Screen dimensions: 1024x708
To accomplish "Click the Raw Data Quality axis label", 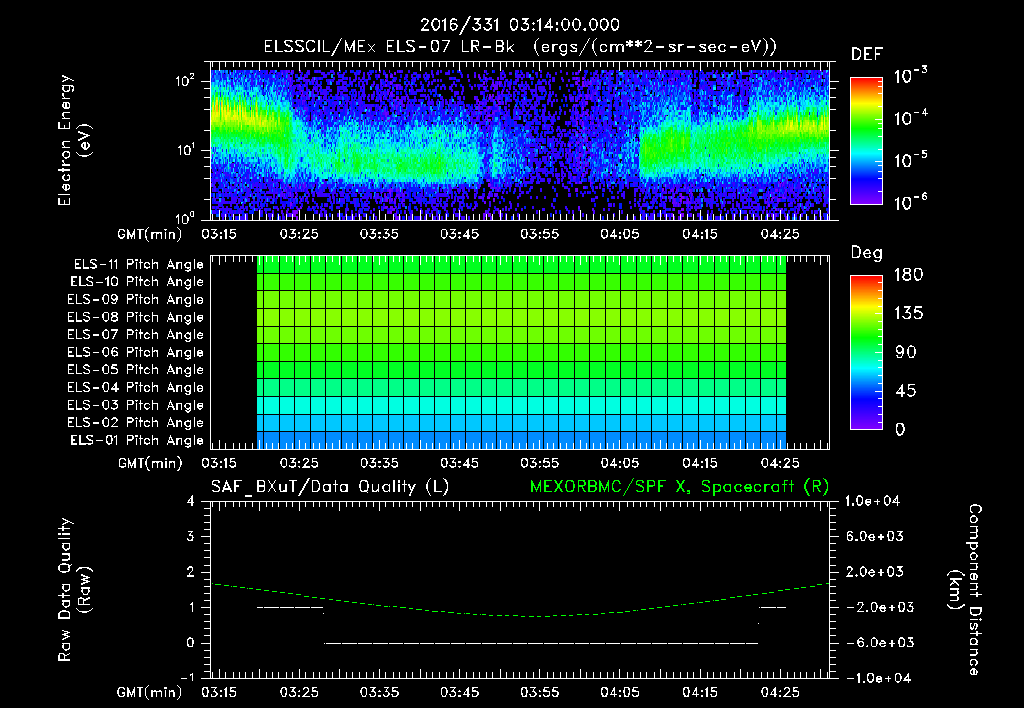I will (74, 590).
